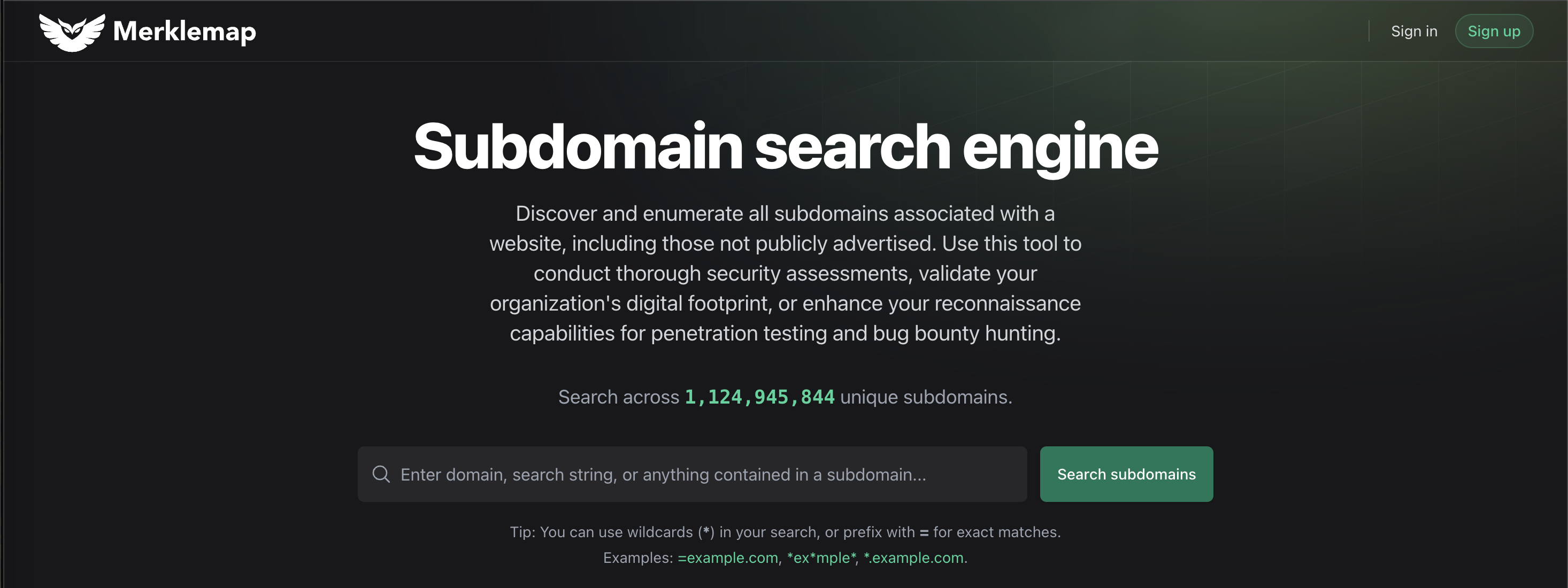Click the placeholder text in search box
The image size is (1568, 588).
point(663,474)
